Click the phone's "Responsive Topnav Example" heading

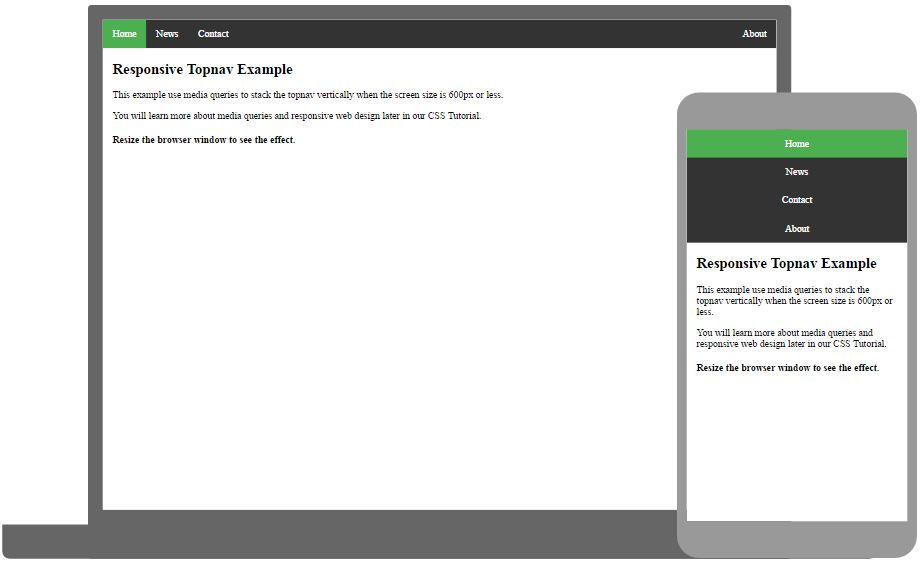tap(786, 264)
